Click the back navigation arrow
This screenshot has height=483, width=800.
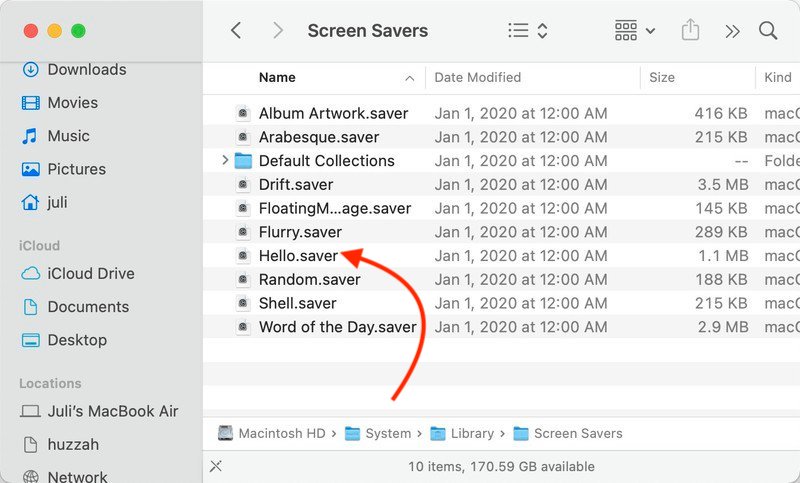pos(236,31)
